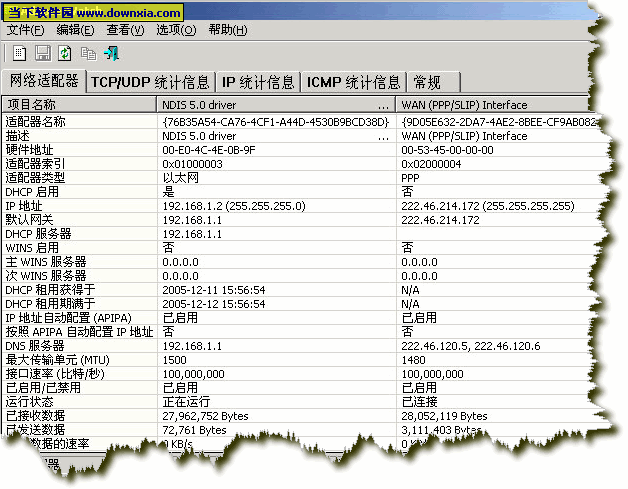Click the NDIS 5.0 driver column header
Image resolution: width=628 pixels, height=489 pixels.
click(275, 104)
